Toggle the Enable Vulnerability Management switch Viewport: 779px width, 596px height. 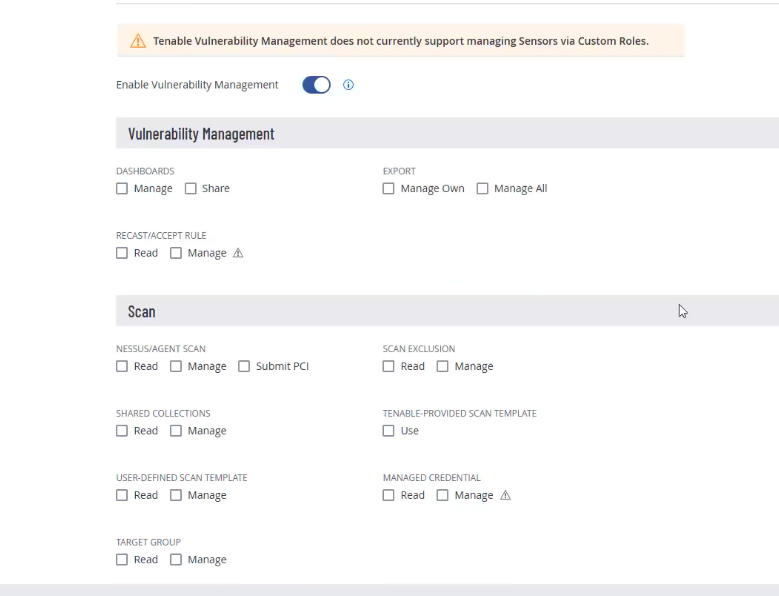pos(316,85)
